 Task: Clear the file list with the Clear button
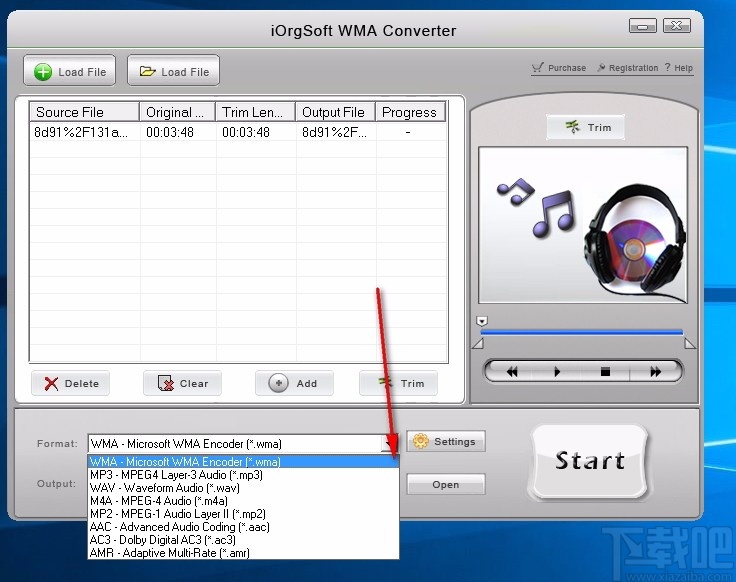pyautogui.click(x=183, y=383)
